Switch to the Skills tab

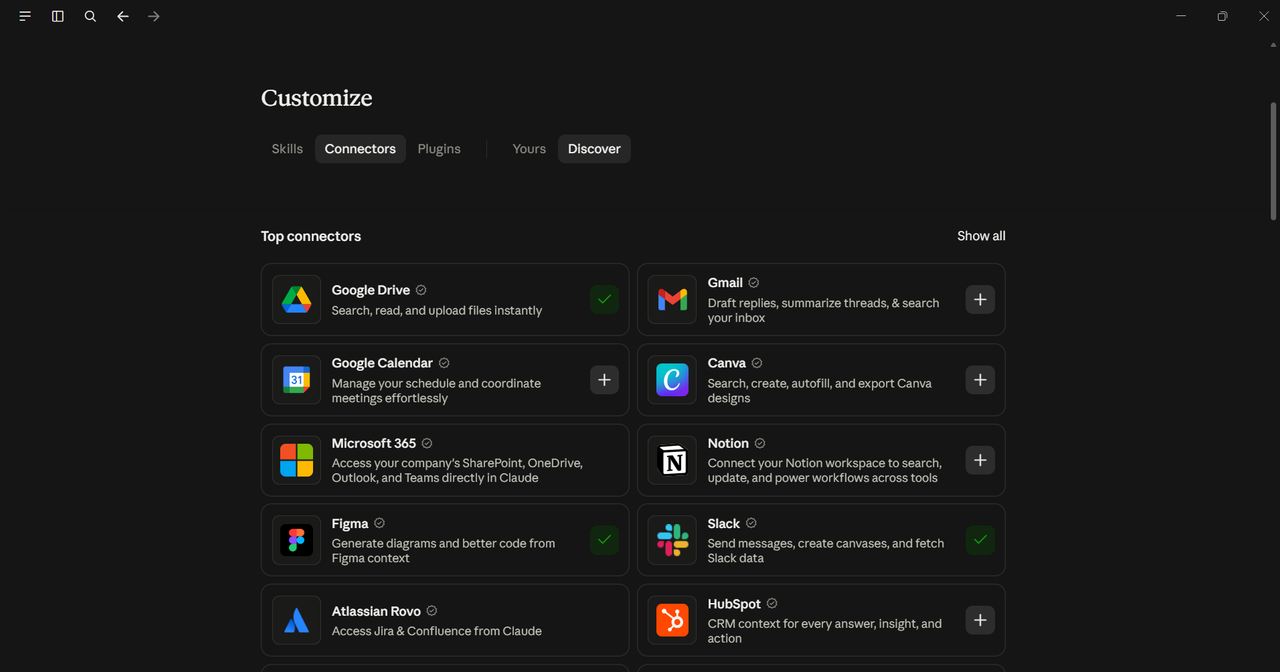click(x=287, y=149)
